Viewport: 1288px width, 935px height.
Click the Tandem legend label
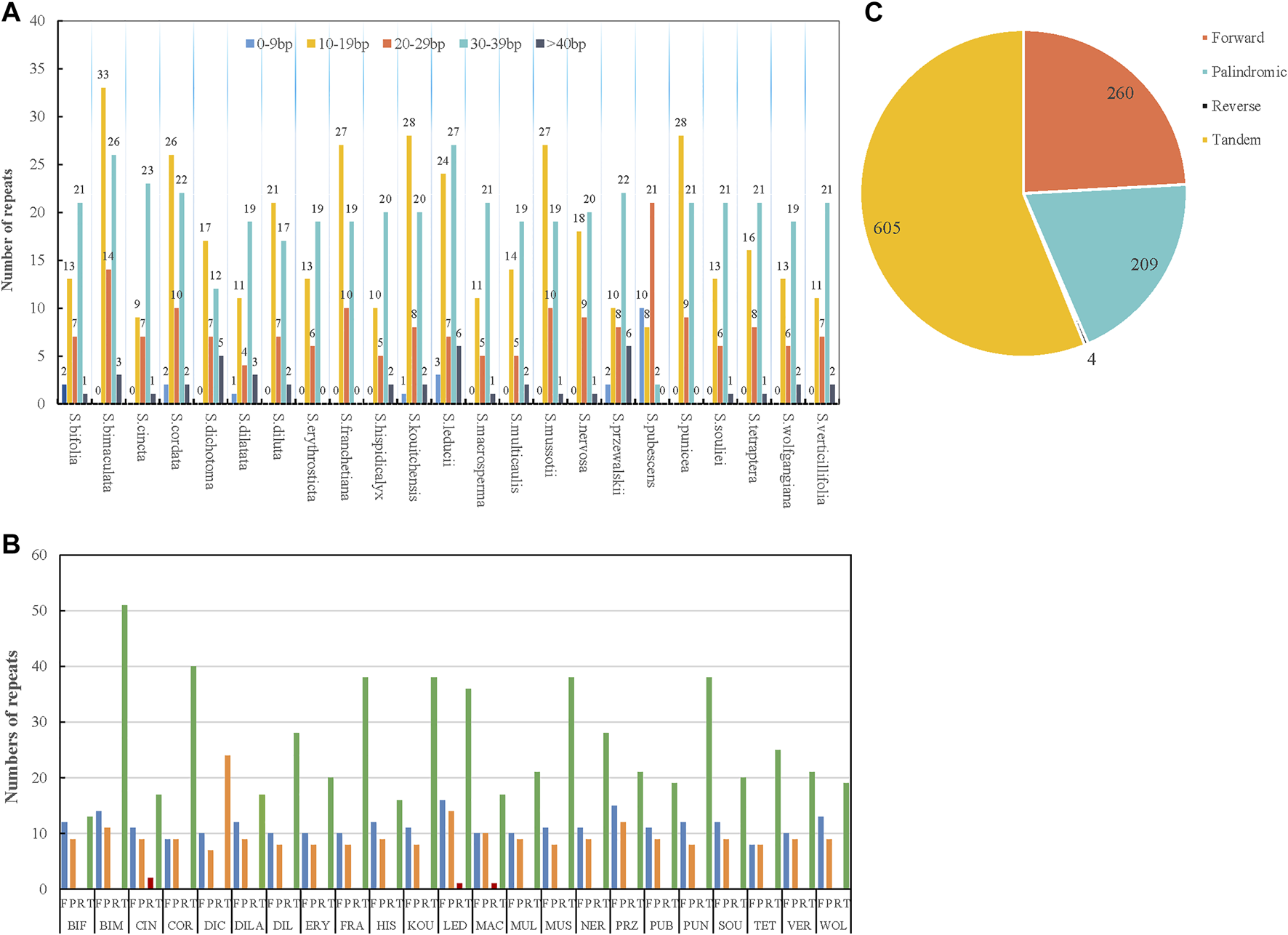pos(1236,140)
